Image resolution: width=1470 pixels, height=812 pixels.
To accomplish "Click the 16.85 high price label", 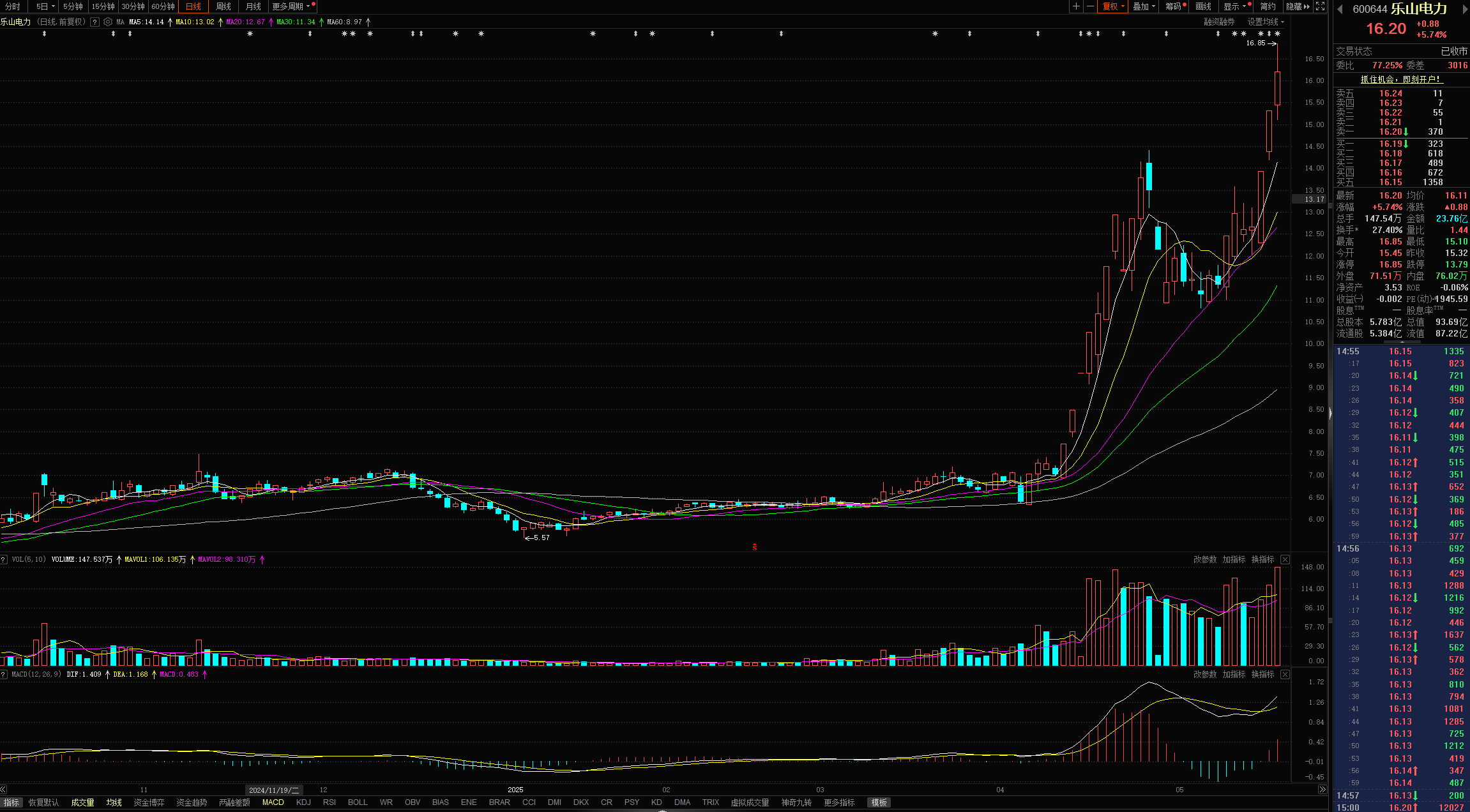I will point(1255,43).
